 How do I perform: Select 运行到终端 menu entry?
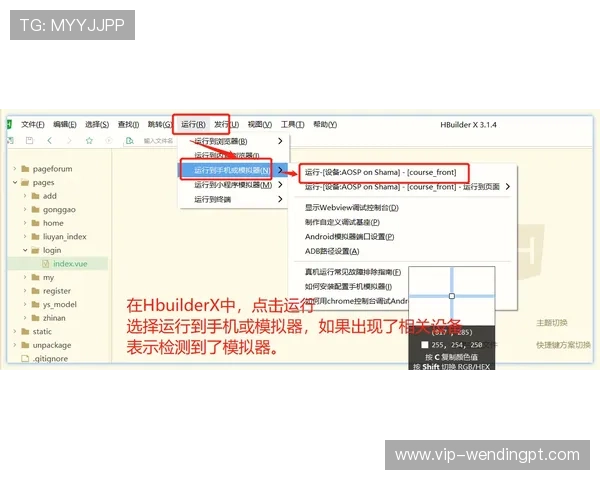tap(234, 199)
